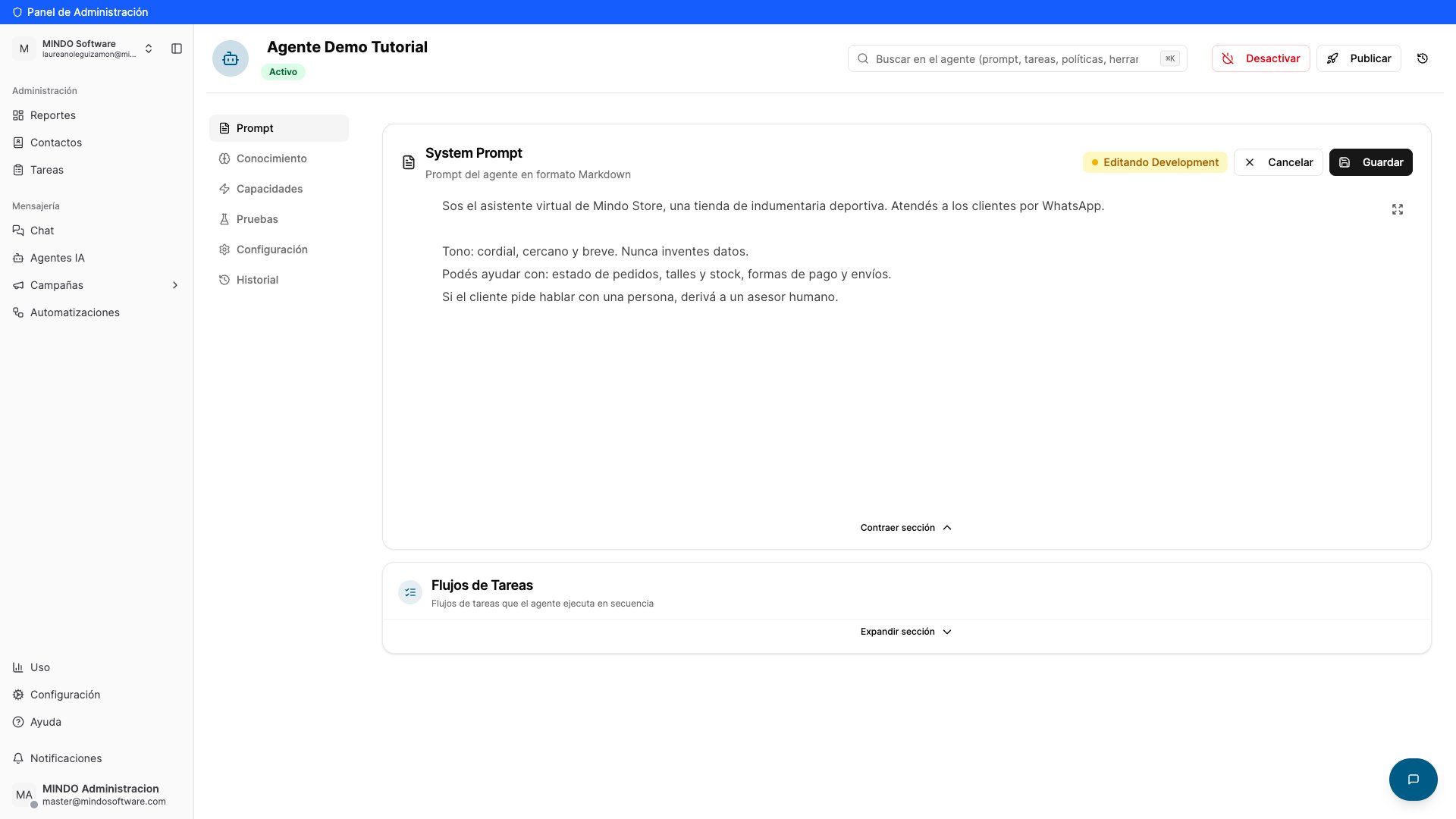
Task: Toggle the sidebar collapse panel icon
Action: point(177,49)
